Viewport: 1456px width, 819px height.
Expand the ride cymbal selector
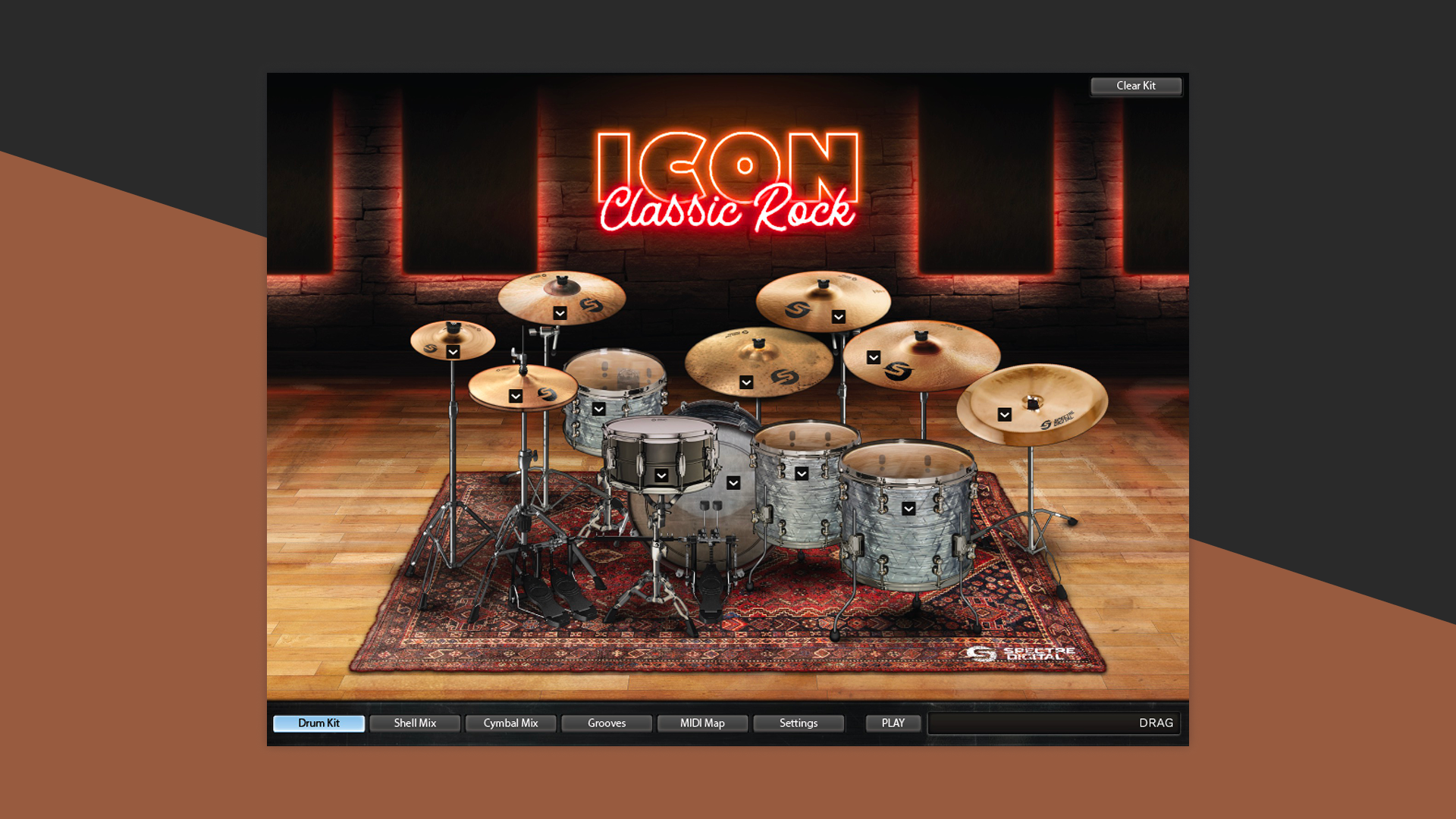[x=746, y=382]
